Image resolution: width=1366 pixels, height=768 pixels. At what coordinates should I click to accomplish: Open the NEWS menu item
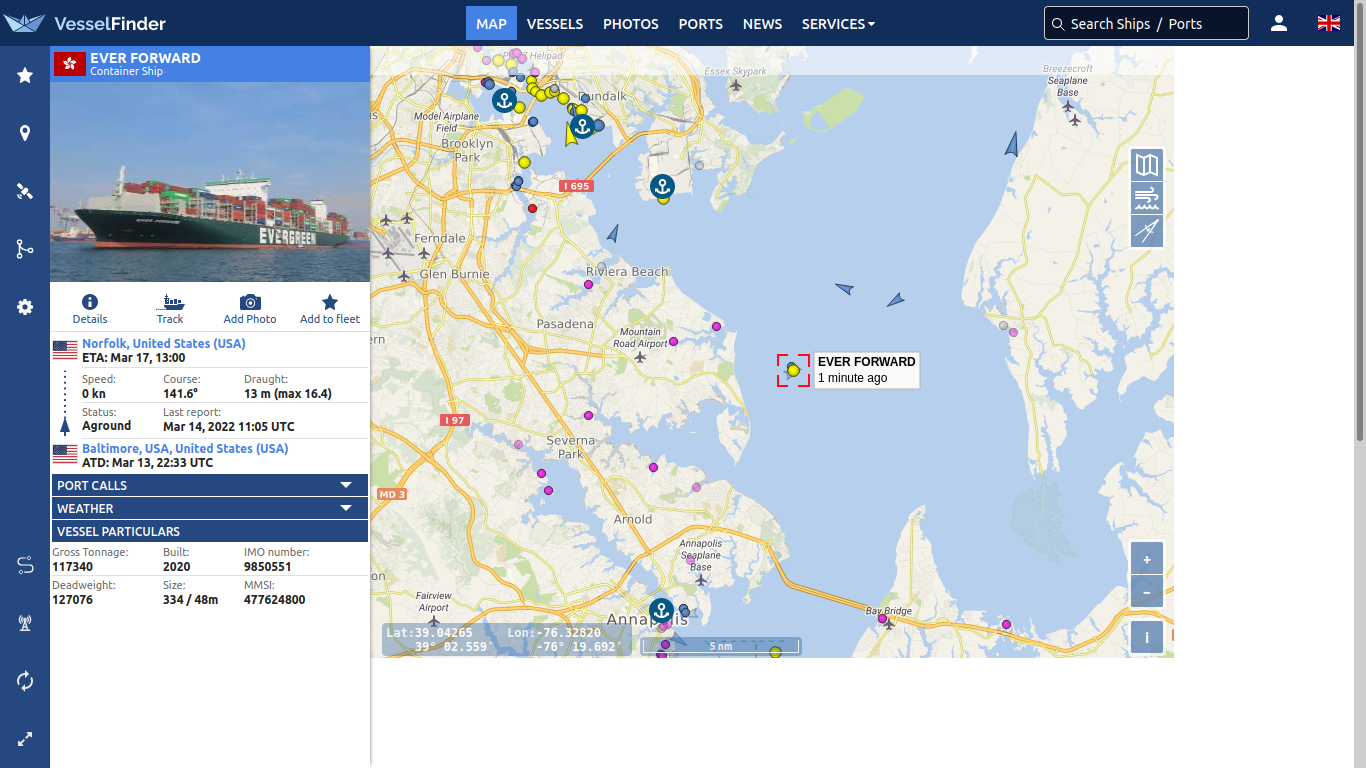click(762, 23)
